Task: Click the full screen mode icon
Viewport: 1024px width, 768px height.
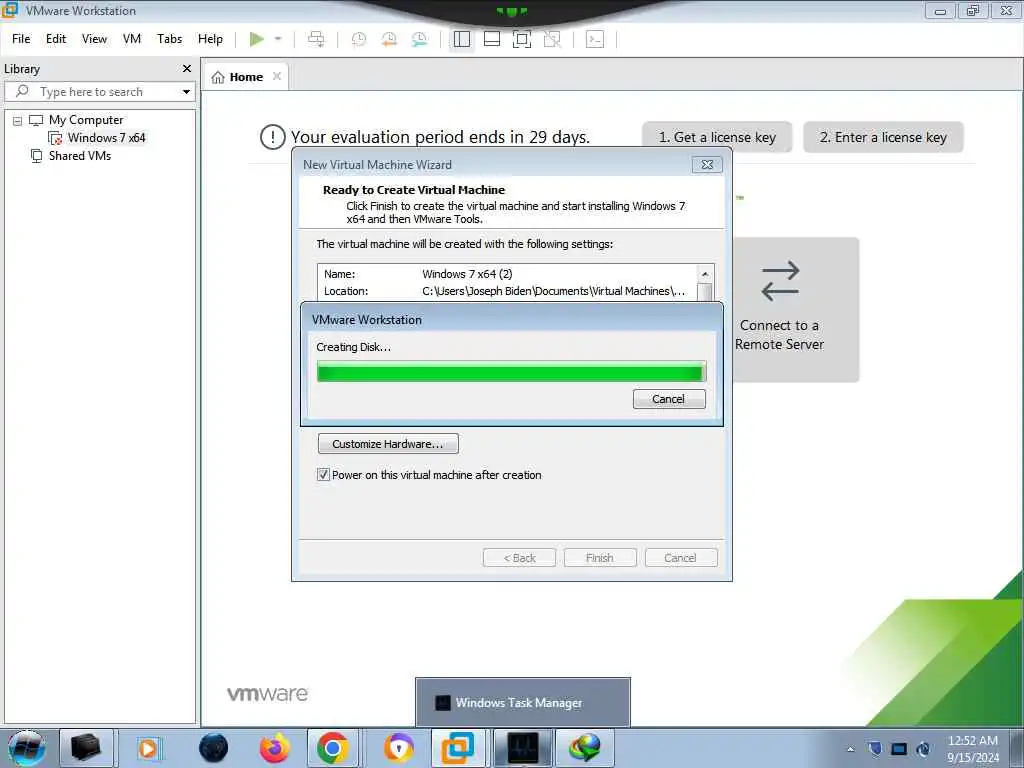Action: coord(522,39)
